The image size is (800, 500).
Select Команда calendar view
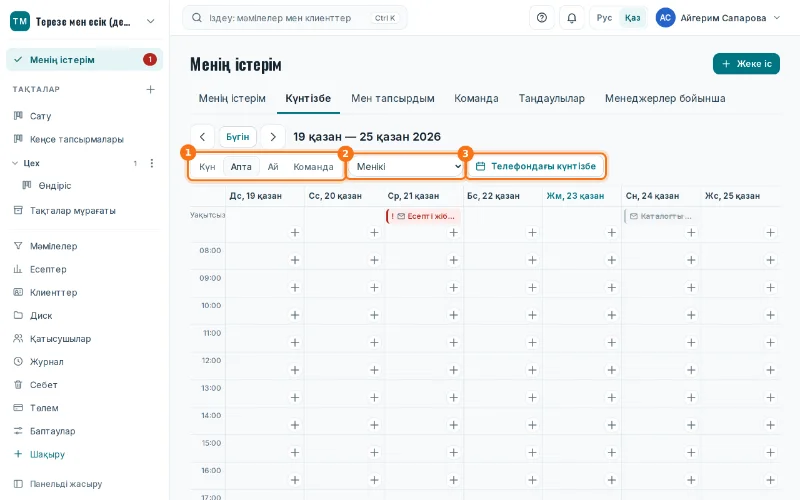click(313, 167)
